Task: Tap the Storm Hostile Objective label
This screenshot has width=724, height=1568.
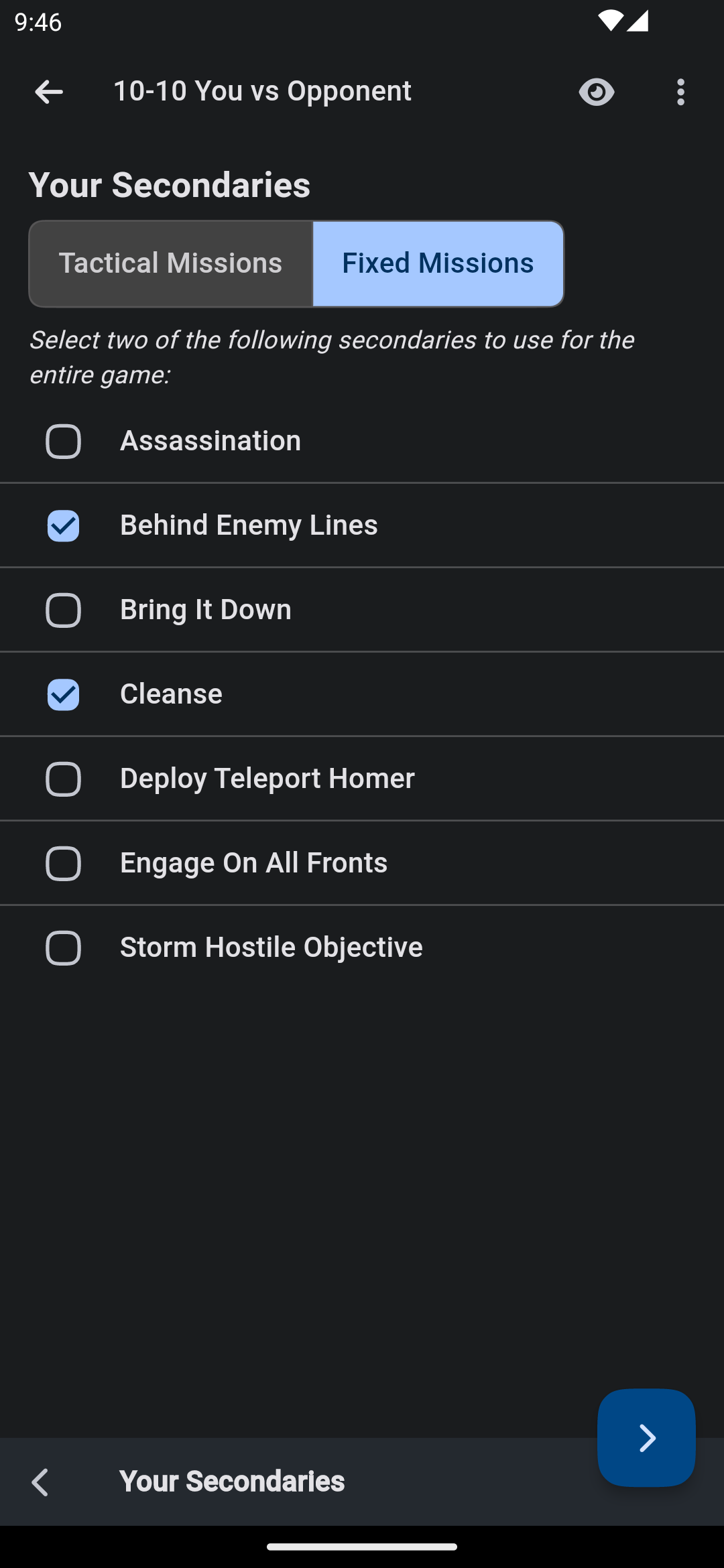Action: click(271, 948)
